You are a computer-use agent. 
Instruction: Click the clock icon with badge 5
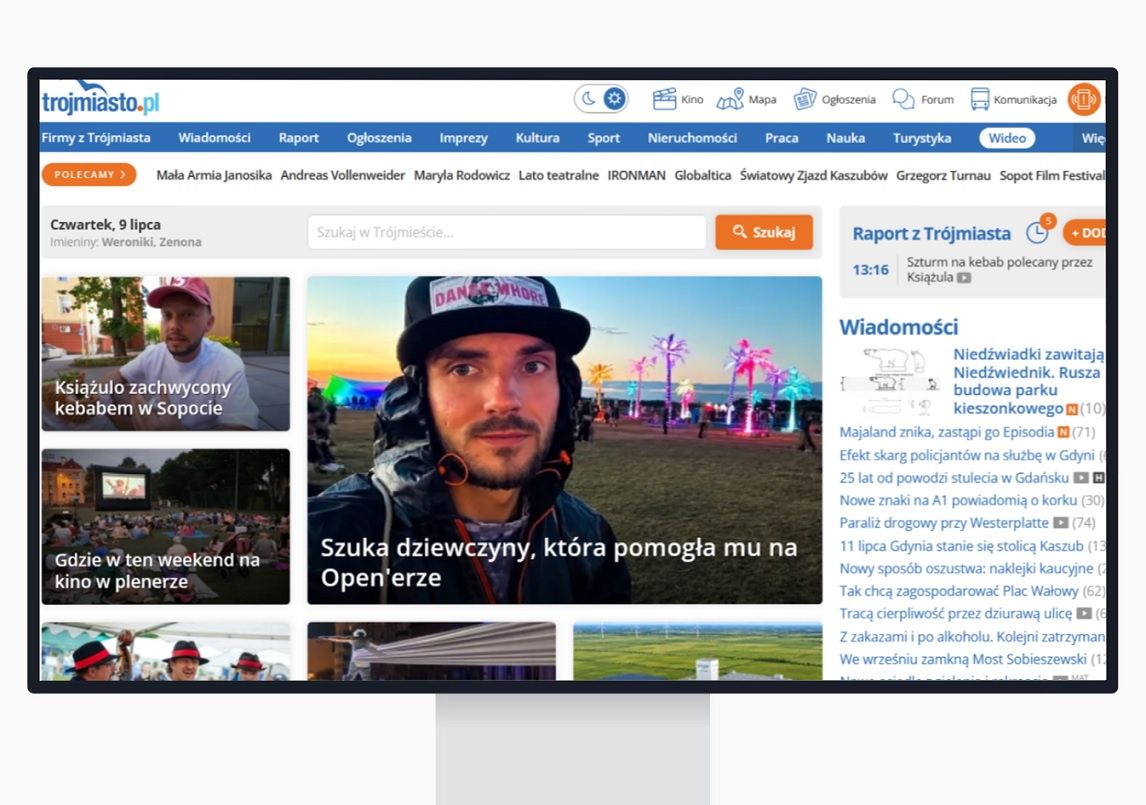(x=1038, y=232)
